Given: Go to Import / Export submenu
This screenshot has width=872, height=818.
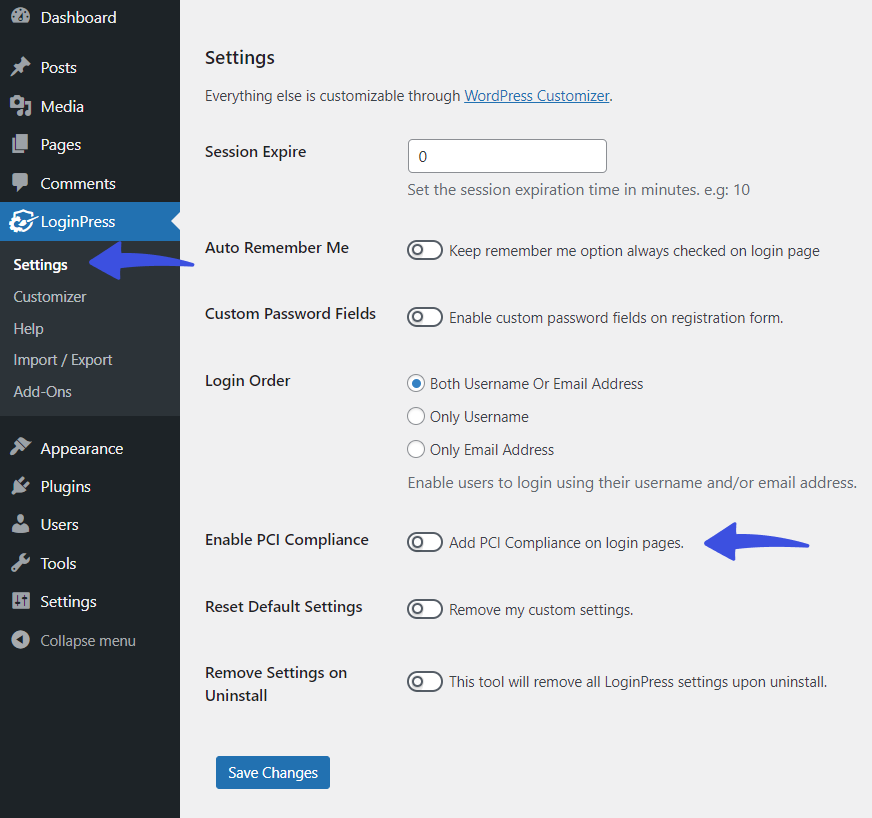Looking at the screenshot, I should coord(63,360).
